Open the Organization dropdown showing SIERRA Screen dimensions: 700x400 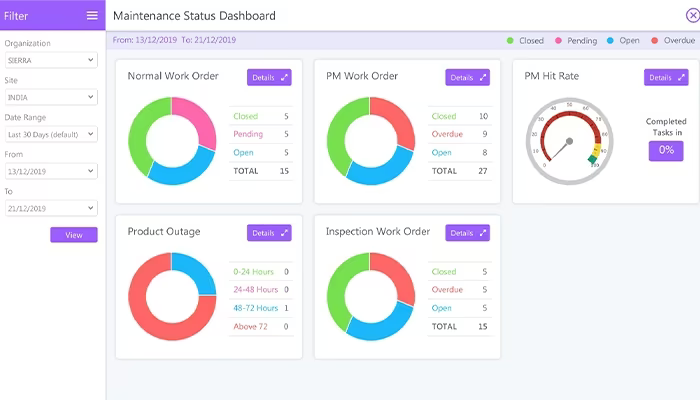coord(51,60)
